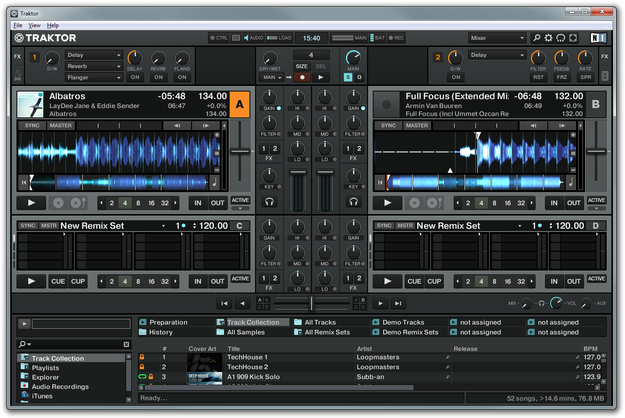625x418 pixels.
Task: Clear the browser search field with X
Action: tap(126, 344)
